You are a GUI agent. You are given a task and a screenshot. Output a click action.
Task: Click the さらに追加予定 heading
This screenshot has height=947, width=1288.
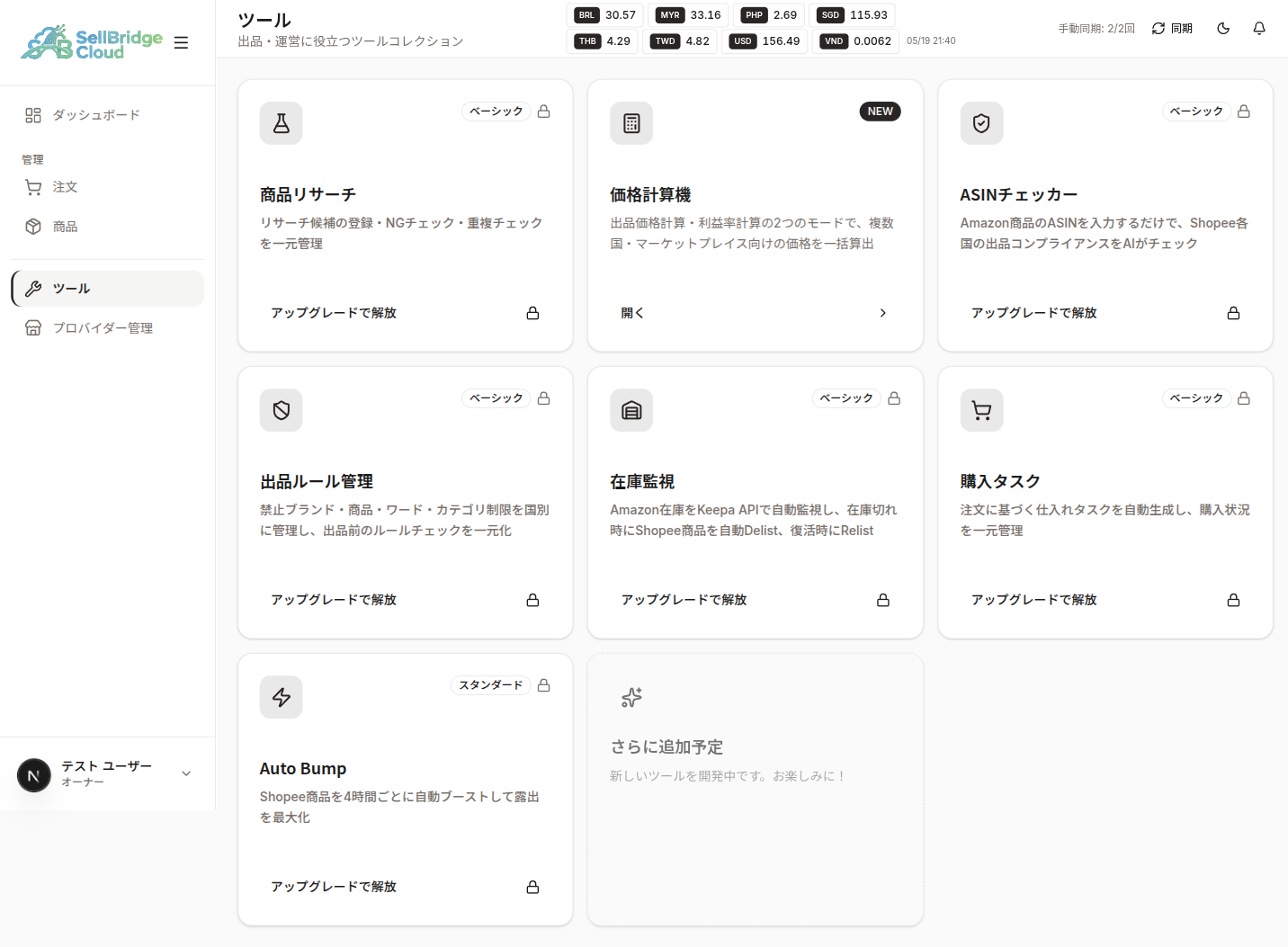[x=666, y=747]
